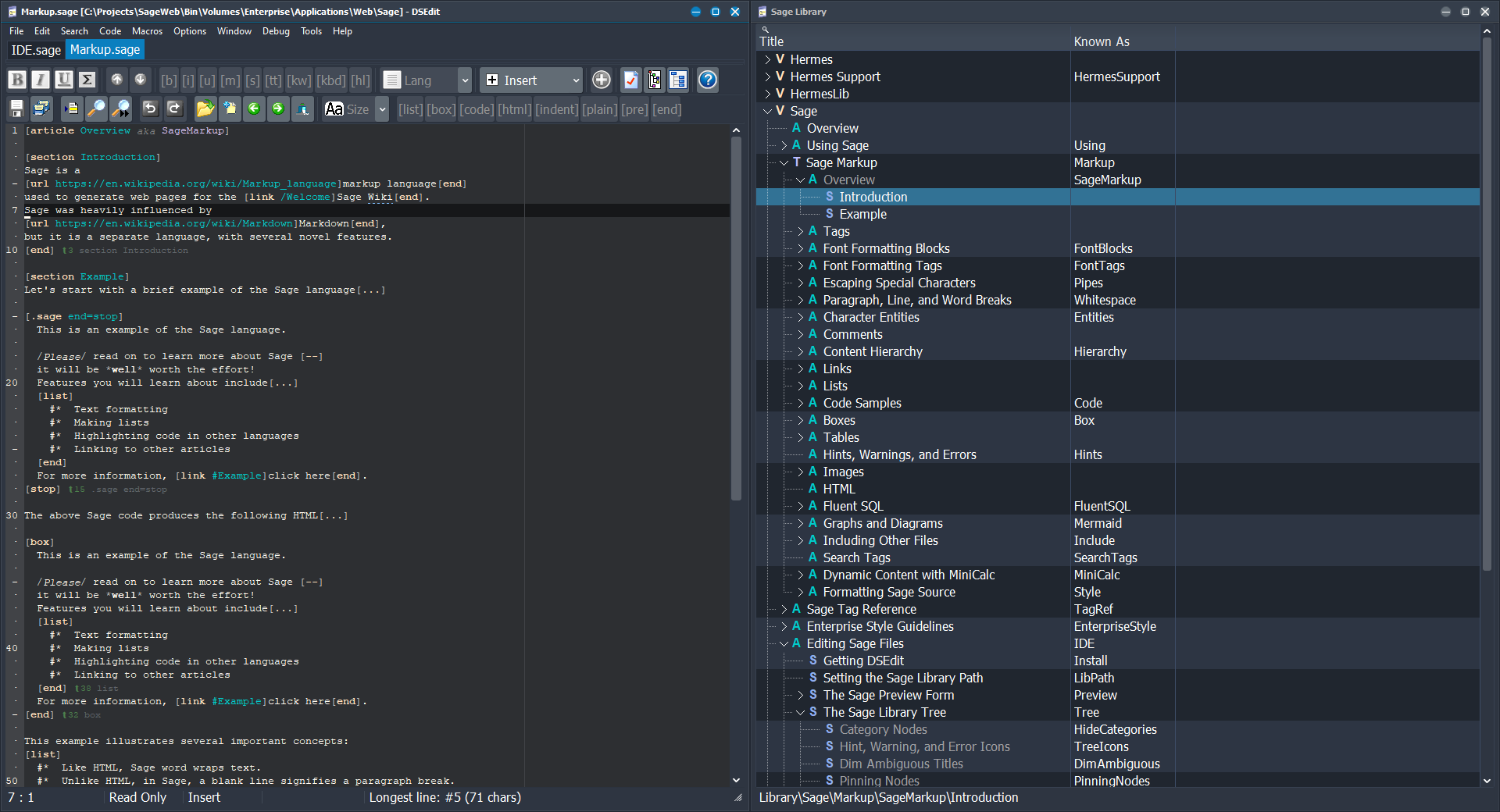This screenshot has width=1500, height=812.
Task: Open a file with the yellow folder icon
Action: pyautogui.click(x=205, y=109)
